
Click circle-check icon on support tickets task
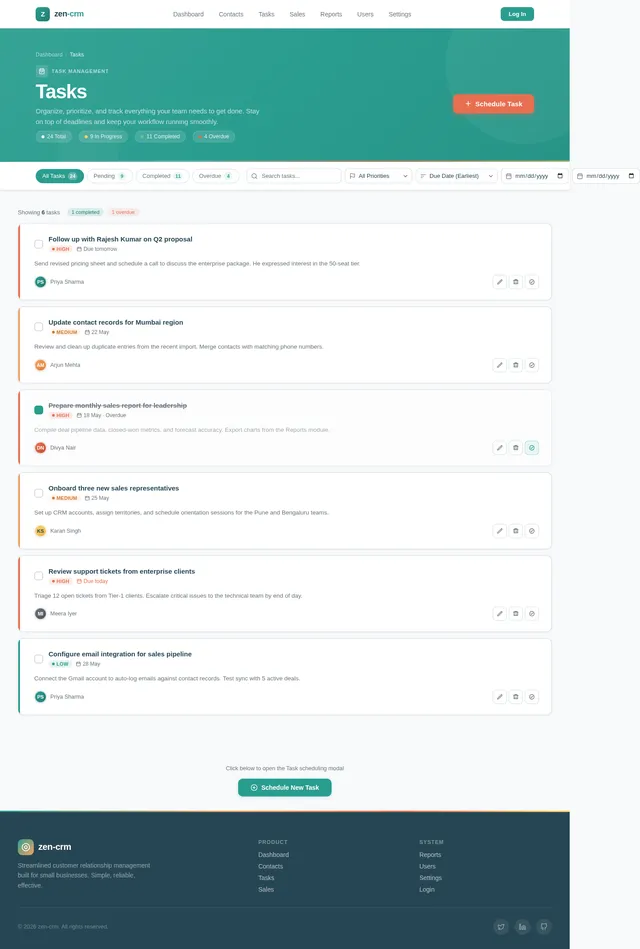(x=532, y=614)
